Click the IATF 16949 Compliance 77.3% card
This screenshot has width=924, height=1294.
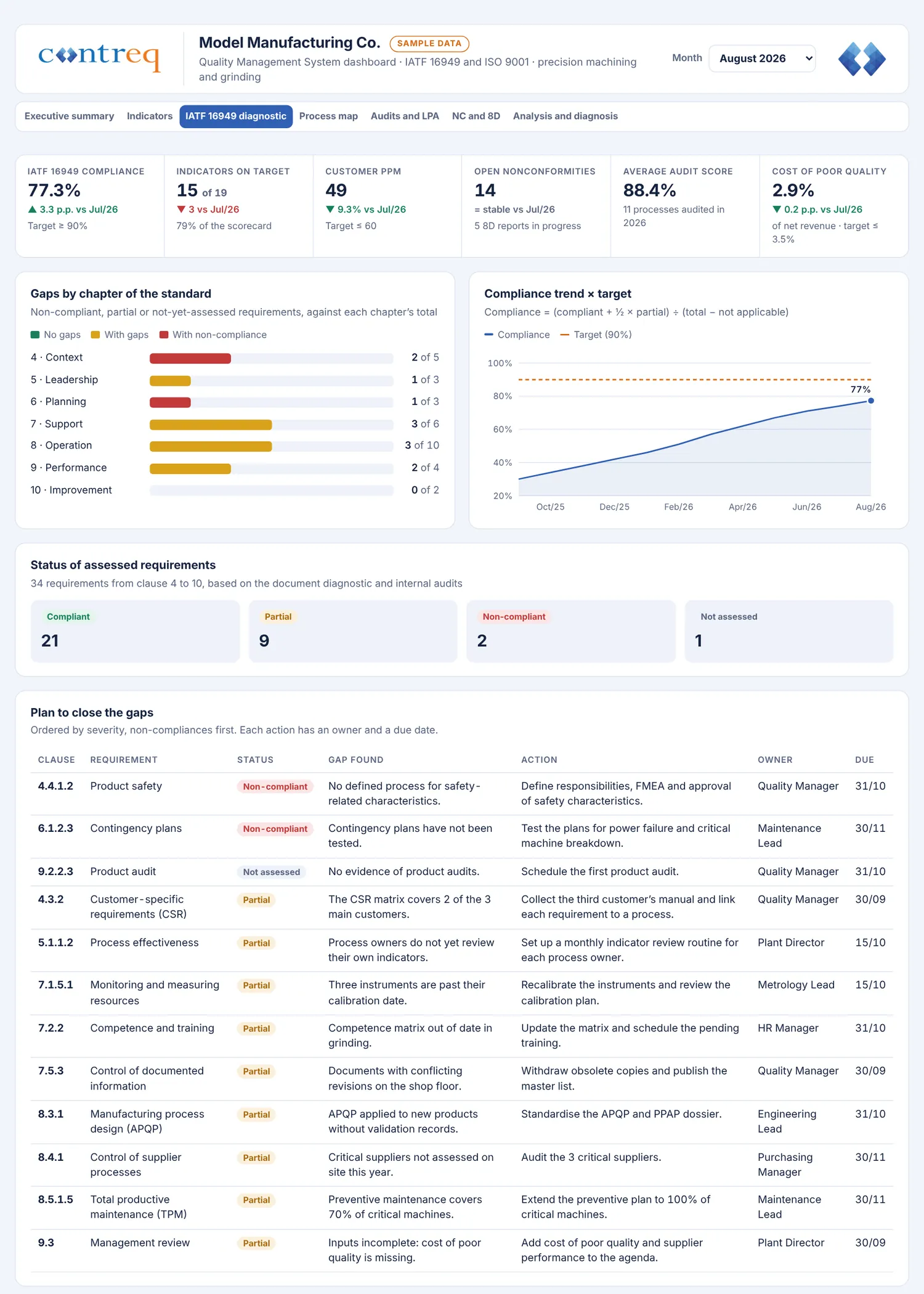point(90,206)
